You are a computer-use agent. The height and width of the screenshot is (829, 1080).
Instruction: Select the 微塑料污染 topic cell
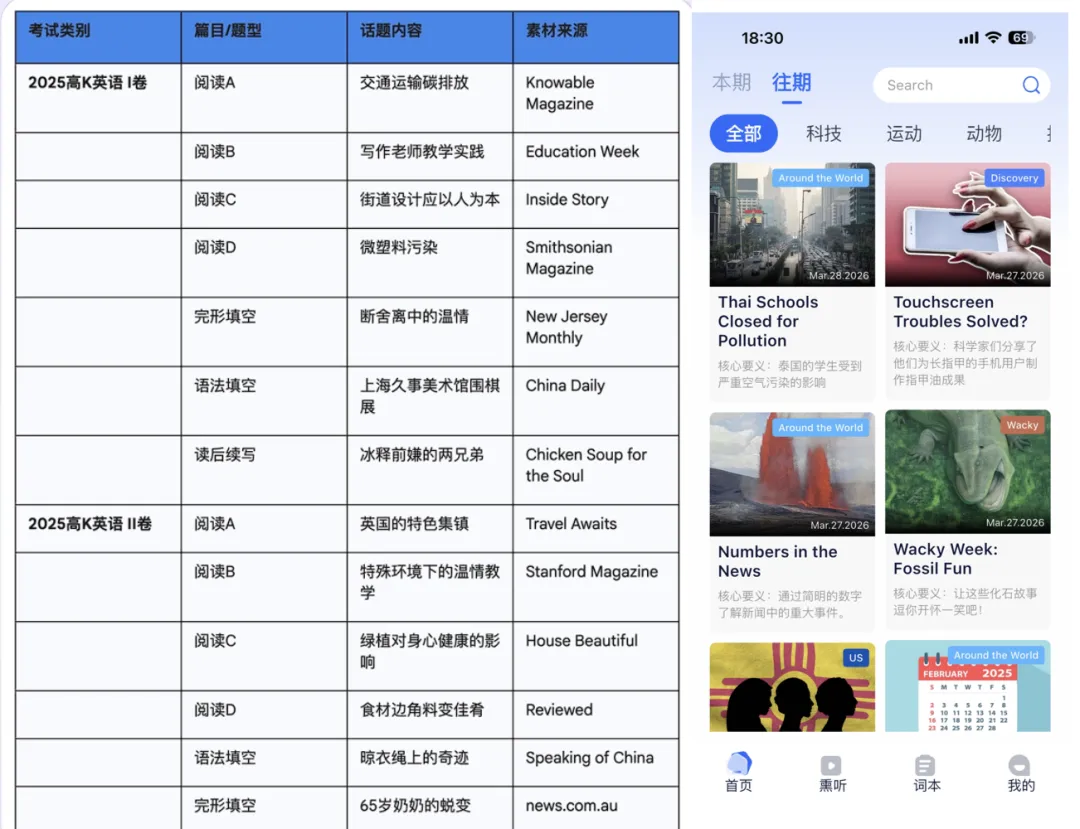(430, 263)
